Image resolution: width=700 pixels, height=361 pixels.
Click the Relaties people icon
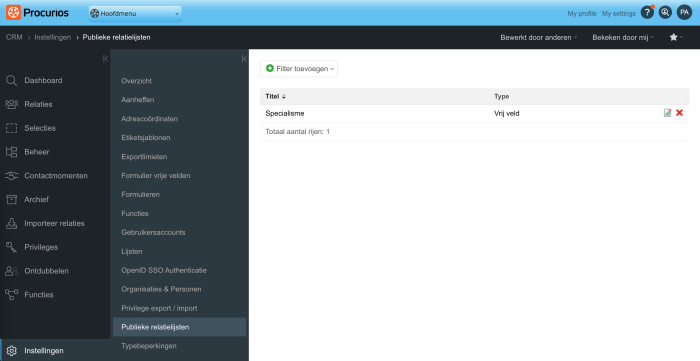11,104
